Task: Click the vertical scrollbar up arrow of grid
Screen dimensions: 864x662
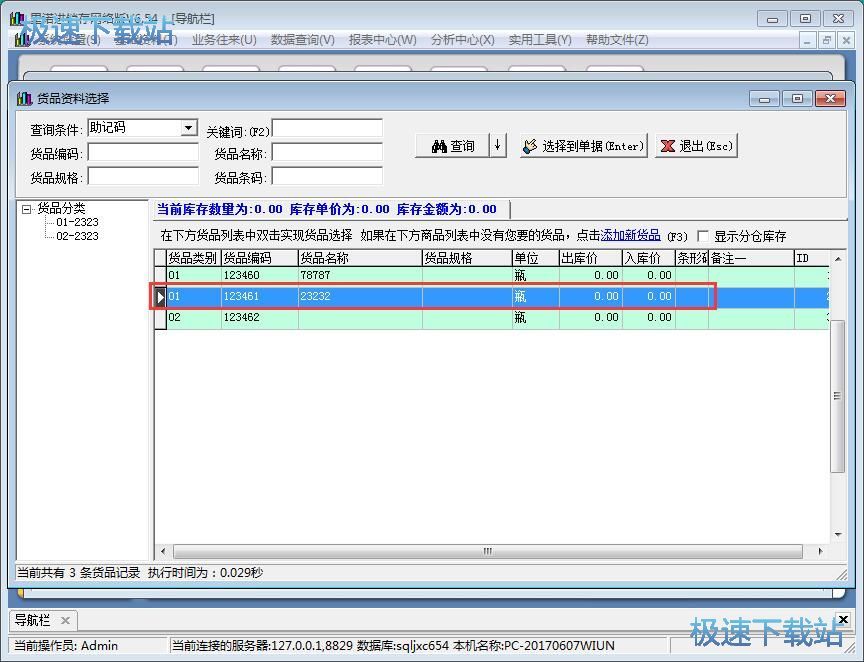Action: click(x=838, y=258)
